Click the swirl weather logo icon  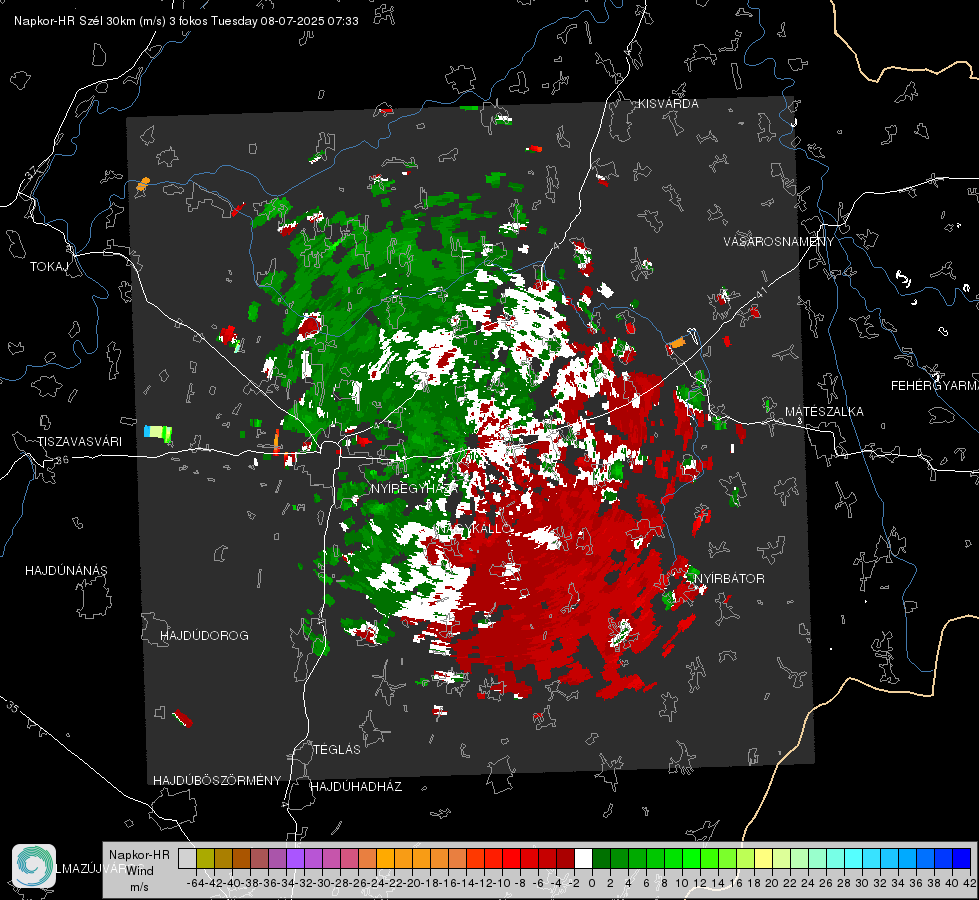(34, 866)
